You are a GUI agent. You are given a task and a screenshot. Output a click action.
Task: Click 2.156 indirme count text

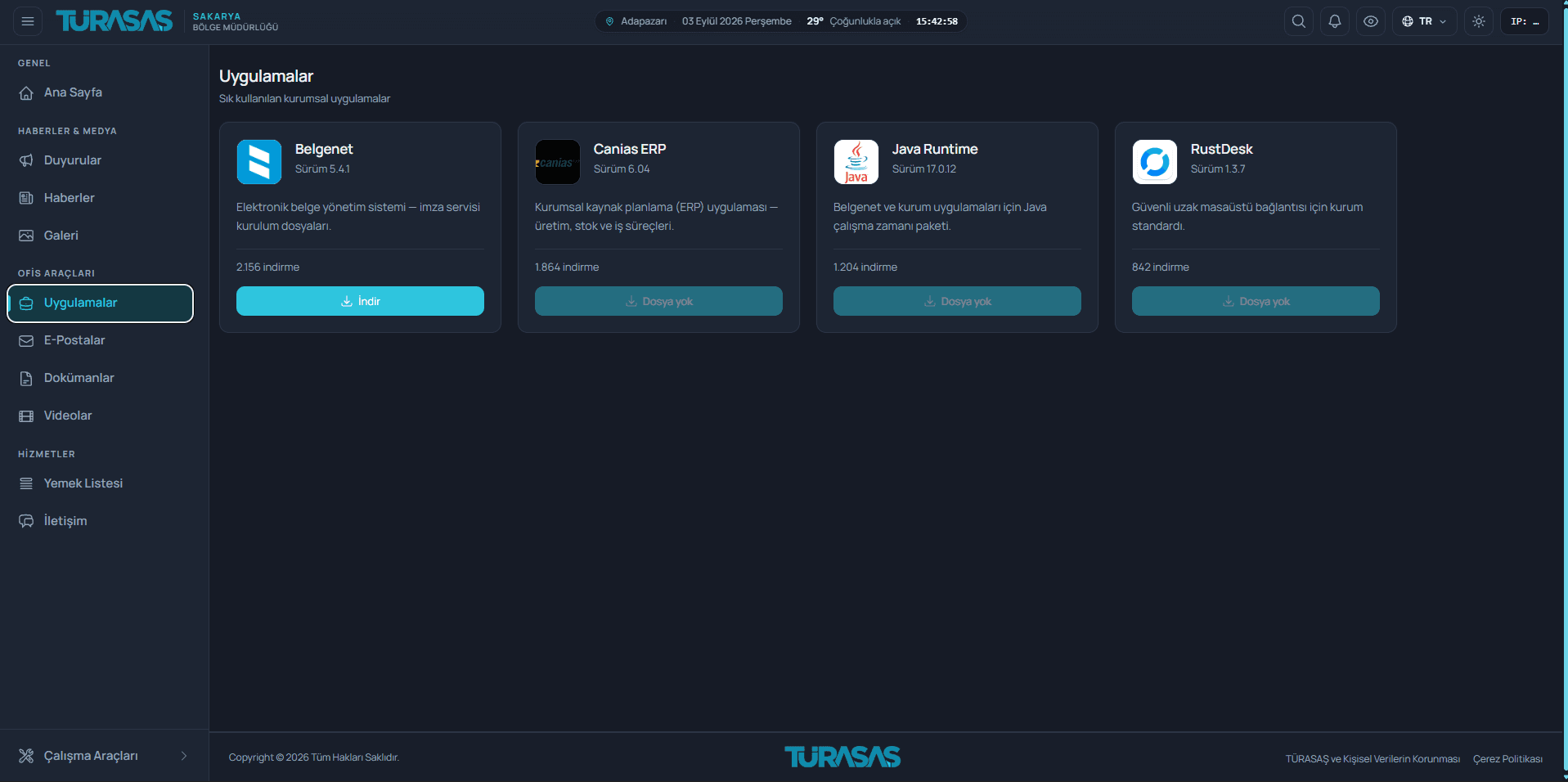tap(268, 267)
